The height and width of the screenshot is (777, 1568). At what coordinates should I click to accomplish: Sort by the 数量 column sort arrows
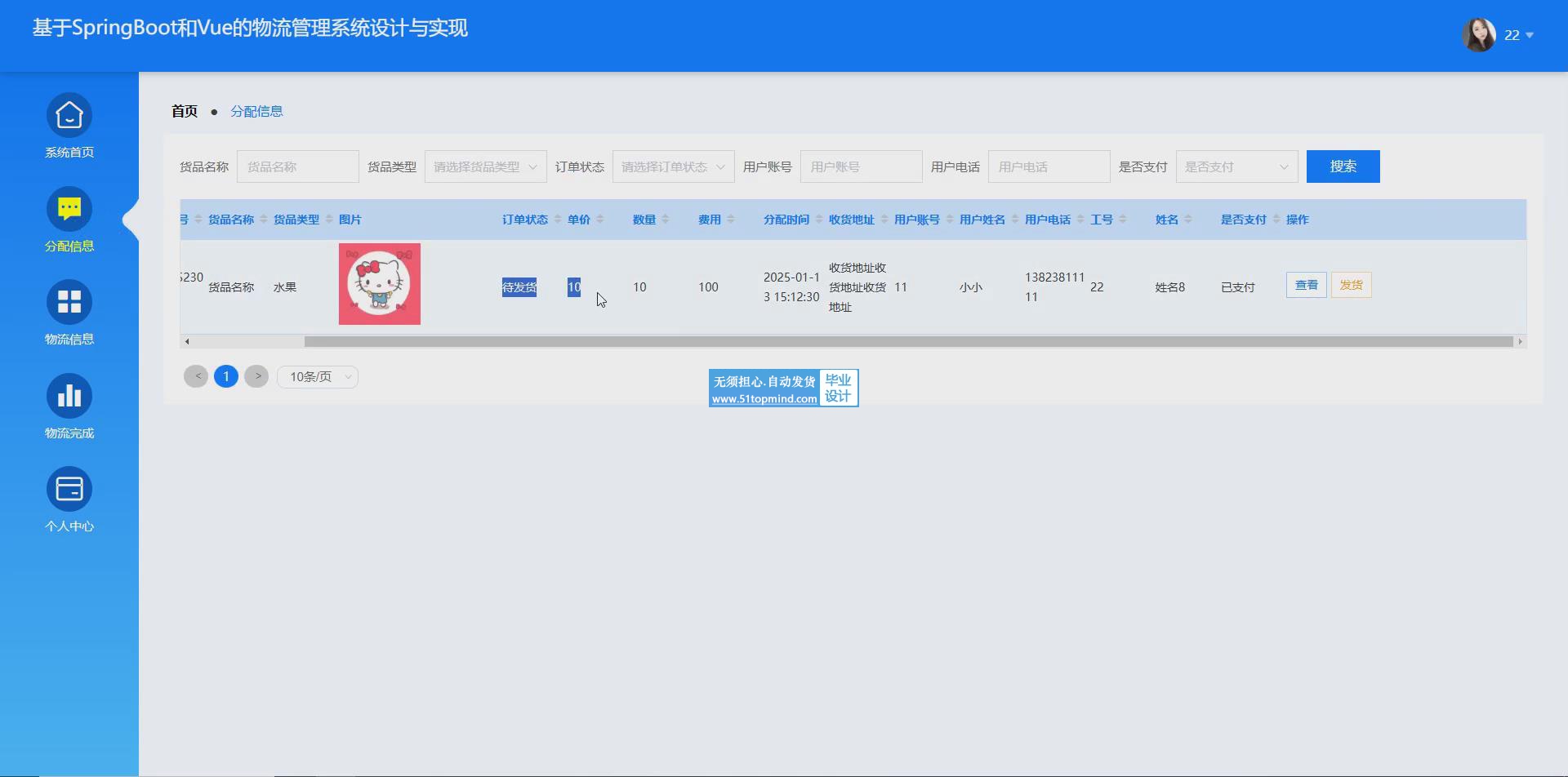[x=666, y=220]
